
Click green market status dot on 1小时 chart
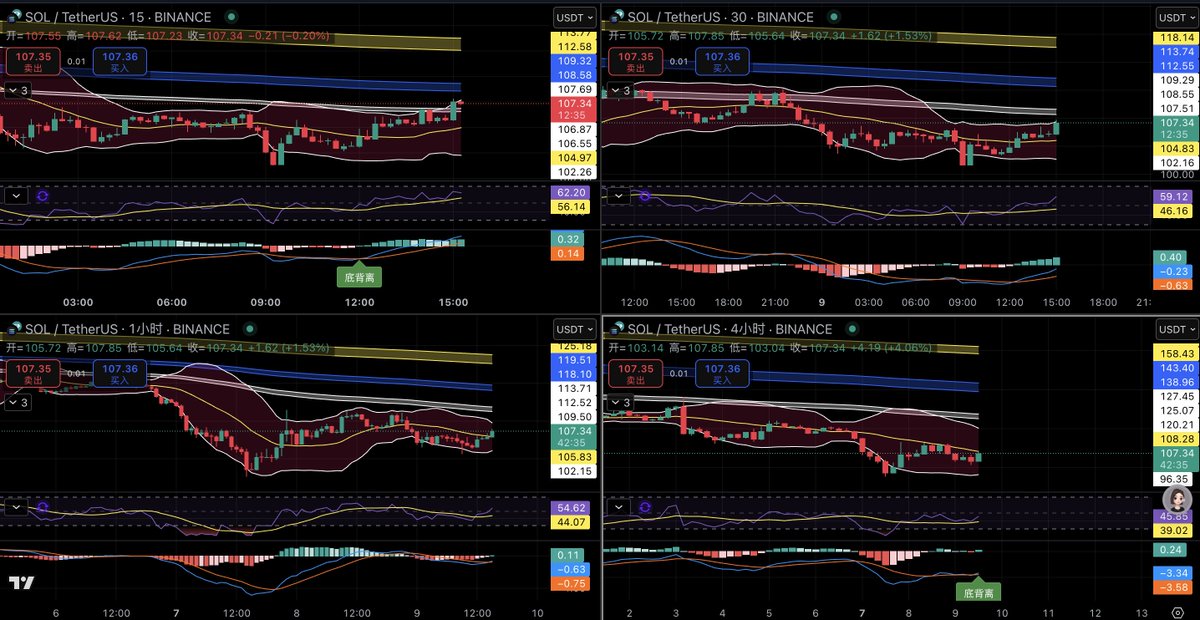coord(252,329)
